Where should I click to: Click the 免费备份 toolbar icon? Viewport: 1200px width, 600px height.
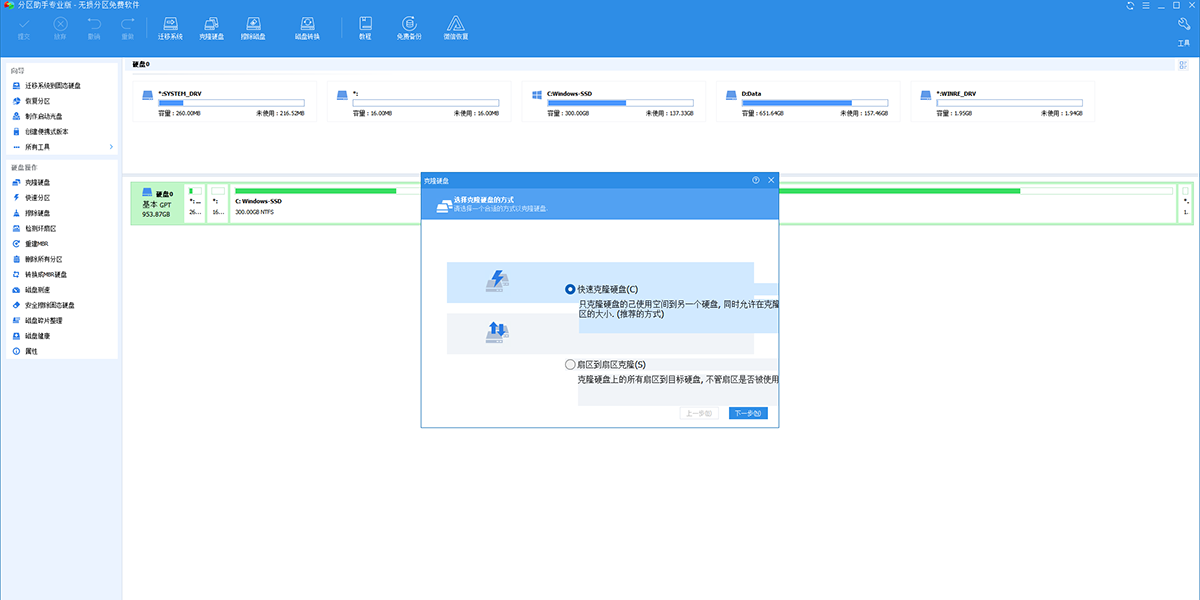(x=409, y=27)
